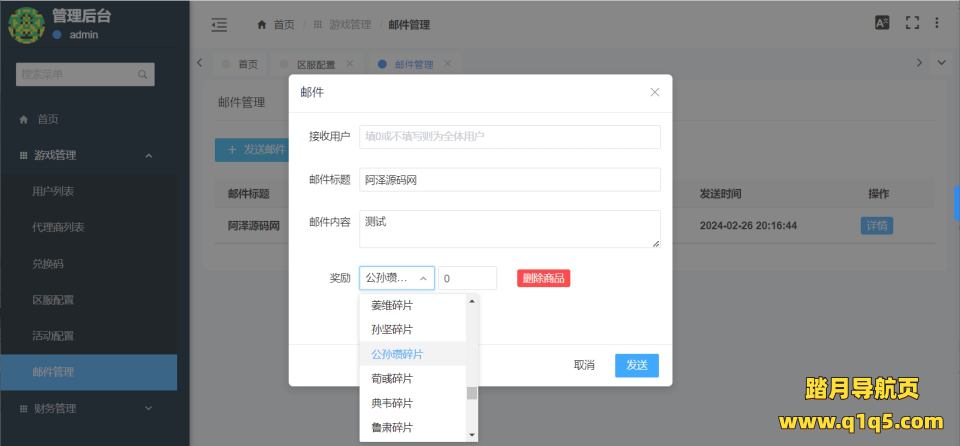Toggle fullscreen mode icon
The image size is (960, 446).
point(911,23)
